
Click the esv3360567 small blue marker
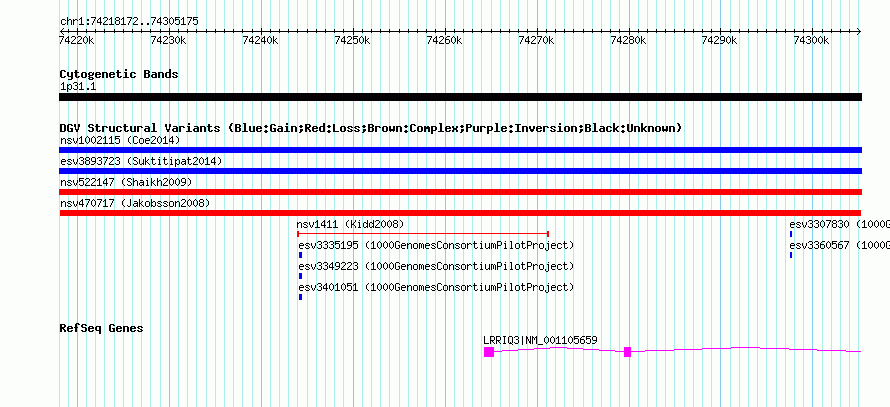click(791, 255)
